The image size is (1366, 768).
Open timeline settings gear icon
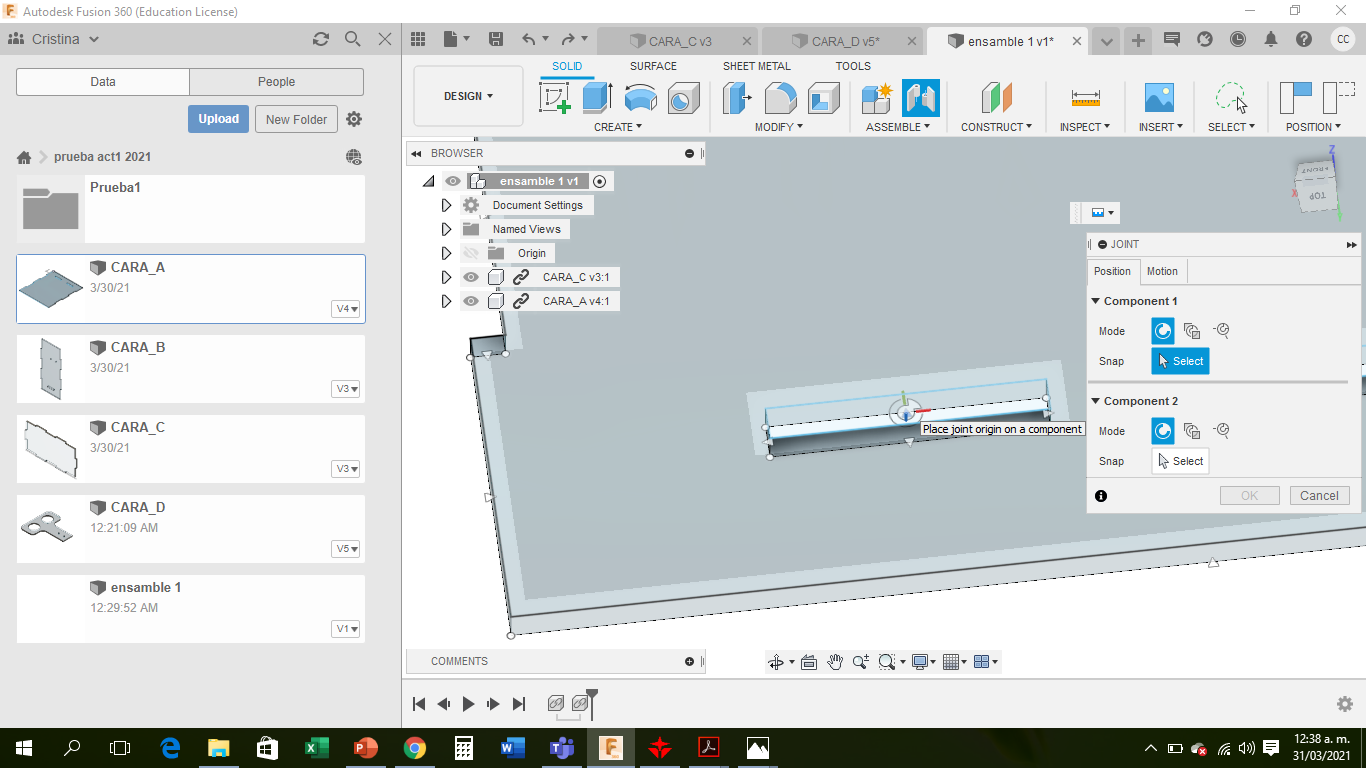click(x=1345, y=704)
